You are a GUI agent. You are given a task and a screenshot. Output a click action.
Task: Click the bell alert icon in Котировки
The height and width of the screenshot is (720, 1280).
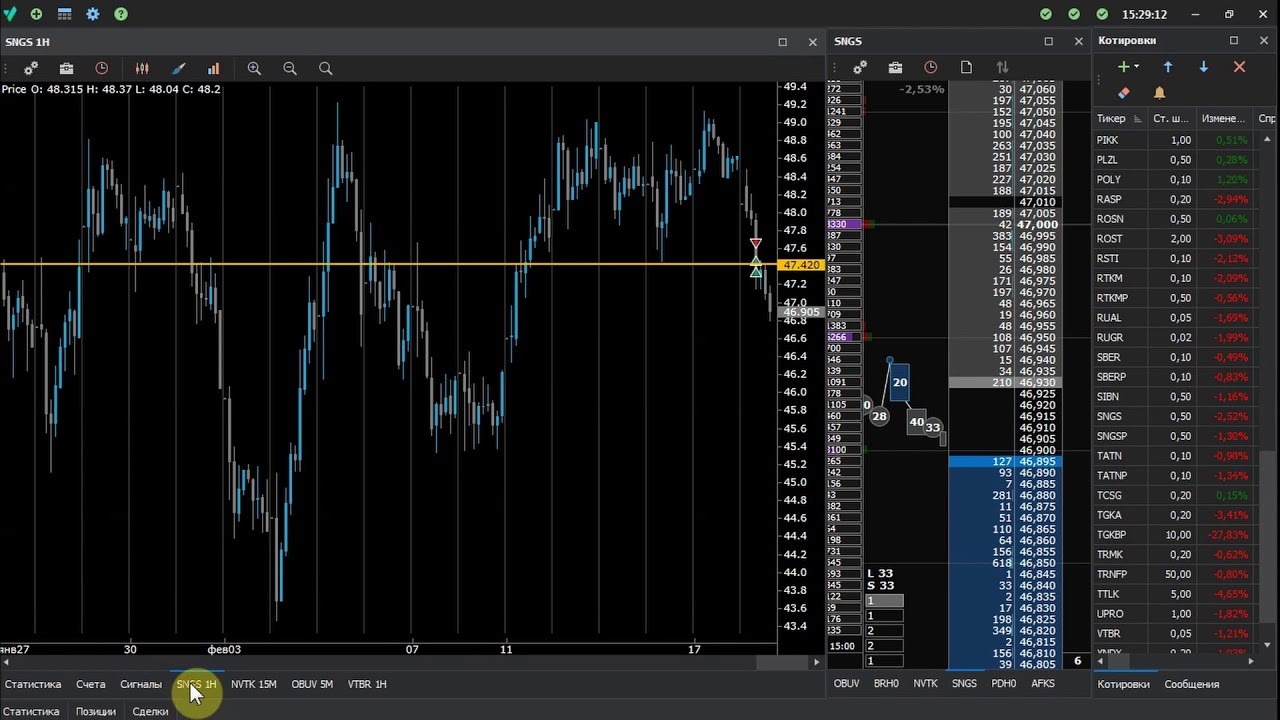pos(1160,92)
